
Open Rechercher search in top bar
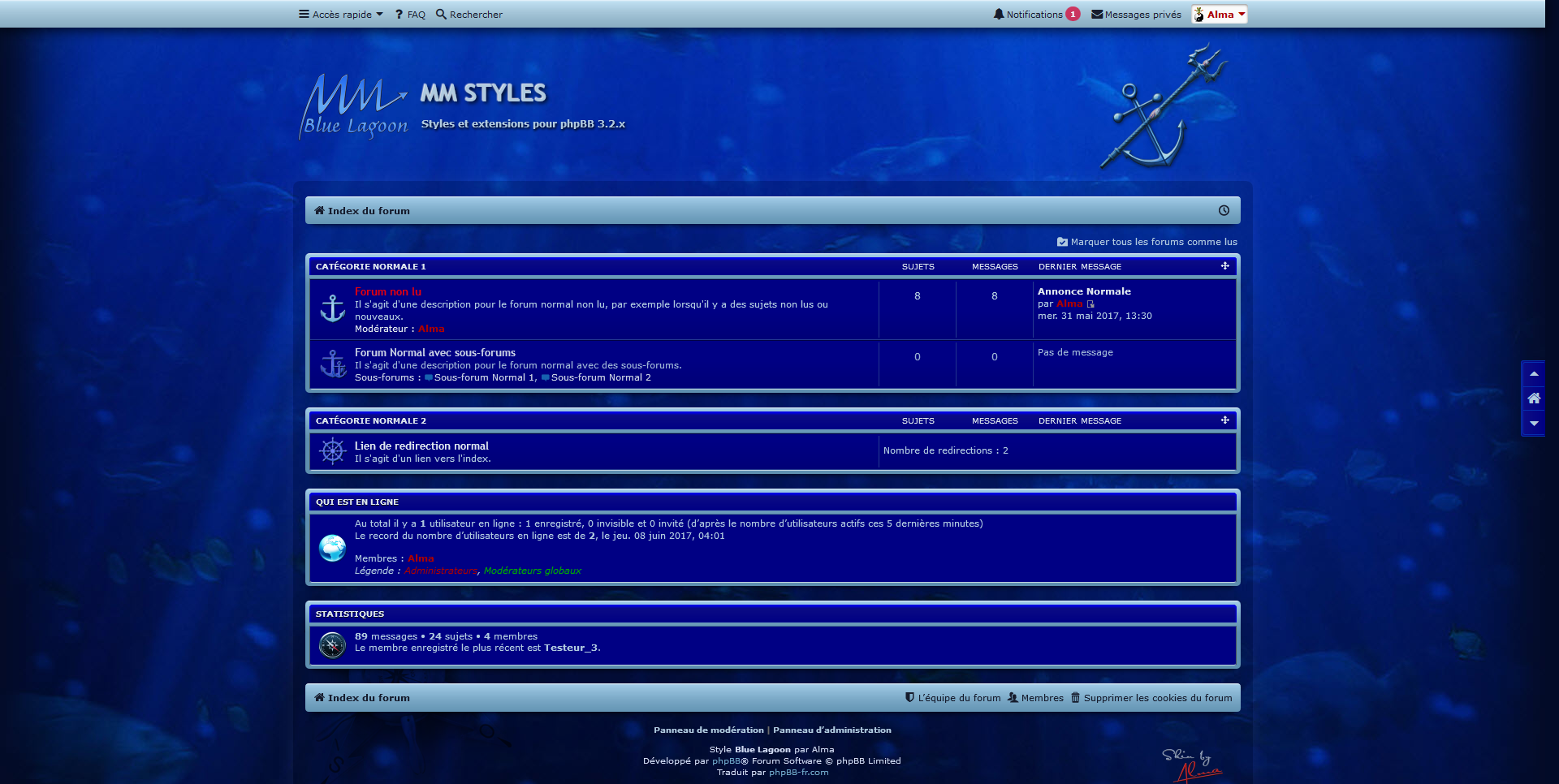(x=469, y=15)
